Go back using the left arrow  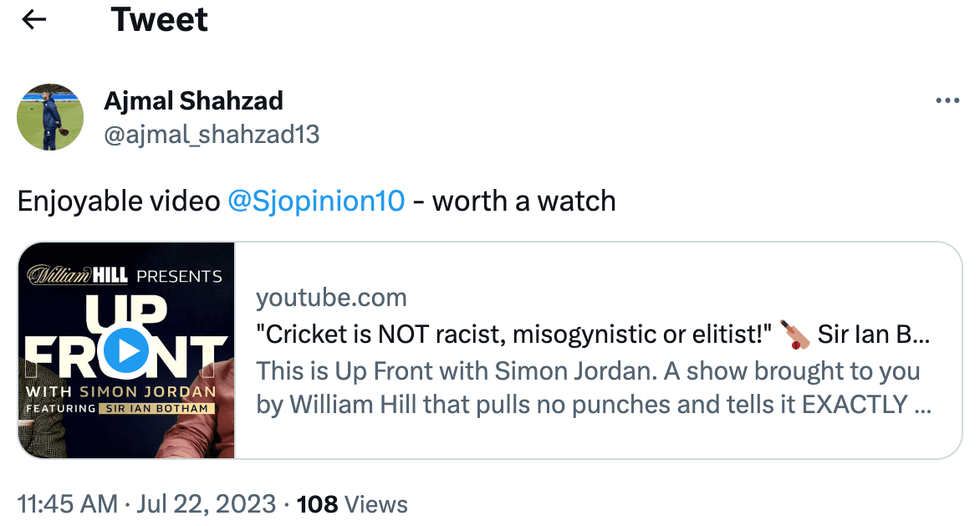click(35, 20)
